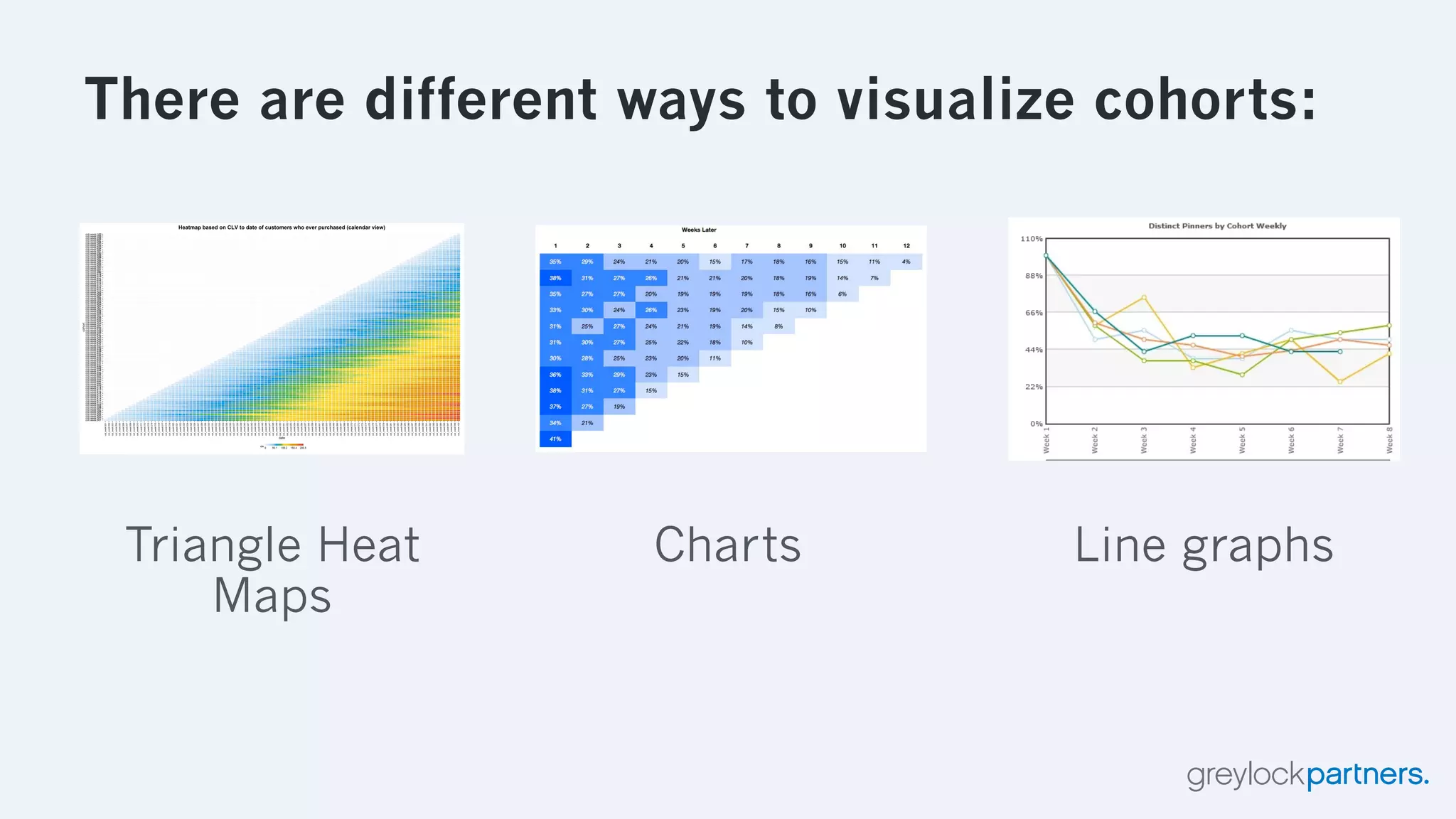Click the triangle heat map image

coord(272,339)
